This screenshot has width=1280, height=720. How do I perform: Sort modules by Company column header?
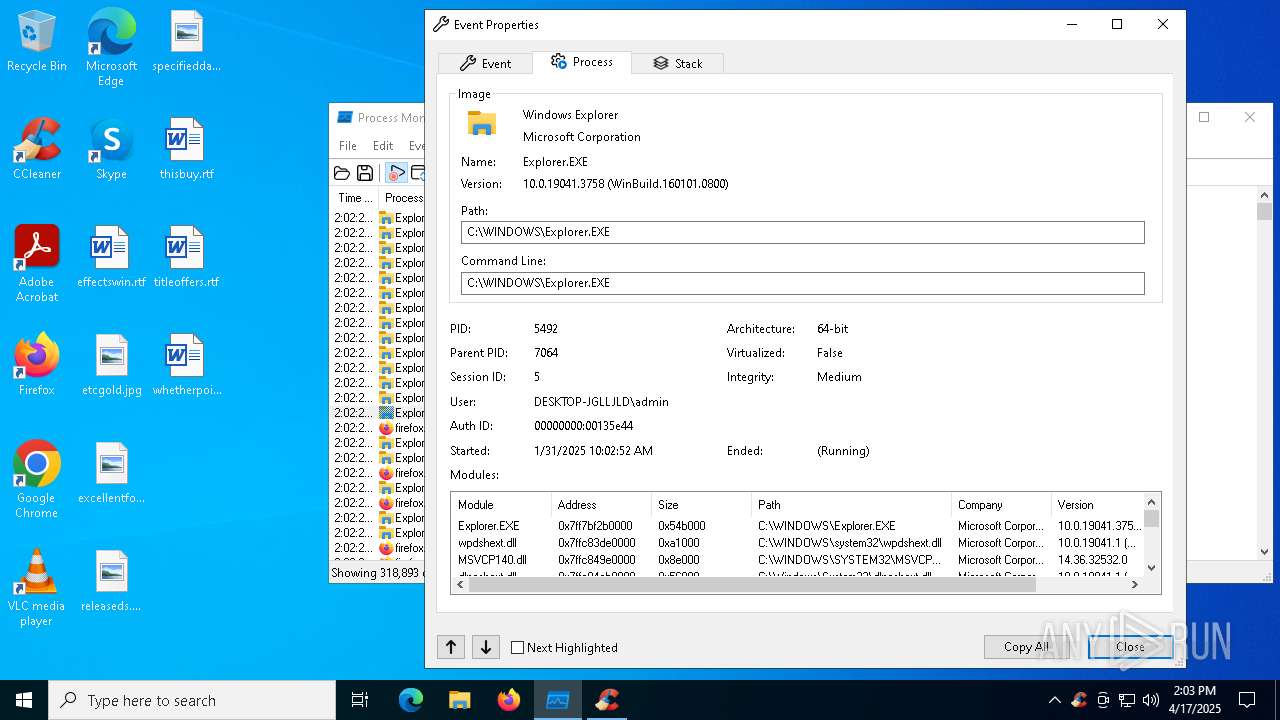(1001, 505)
